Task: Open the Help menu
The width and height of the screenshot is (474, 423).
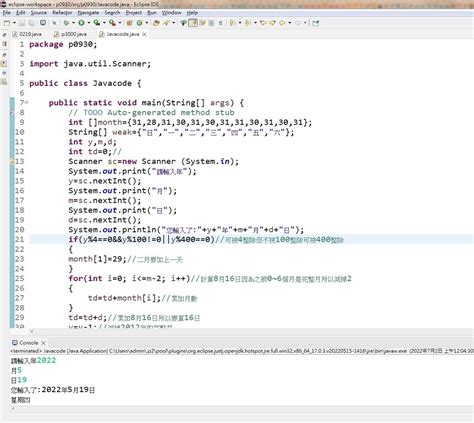Action: pyautogui.click(x=192, y=13)
